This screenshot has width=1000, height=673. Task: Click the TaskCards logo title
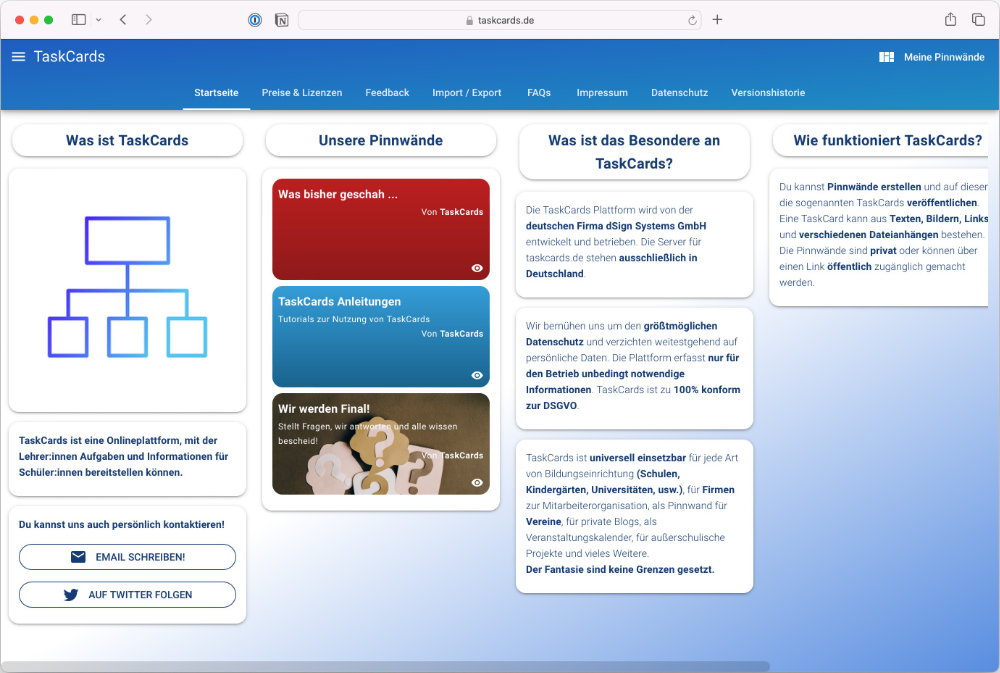click(x=69, y=57)
